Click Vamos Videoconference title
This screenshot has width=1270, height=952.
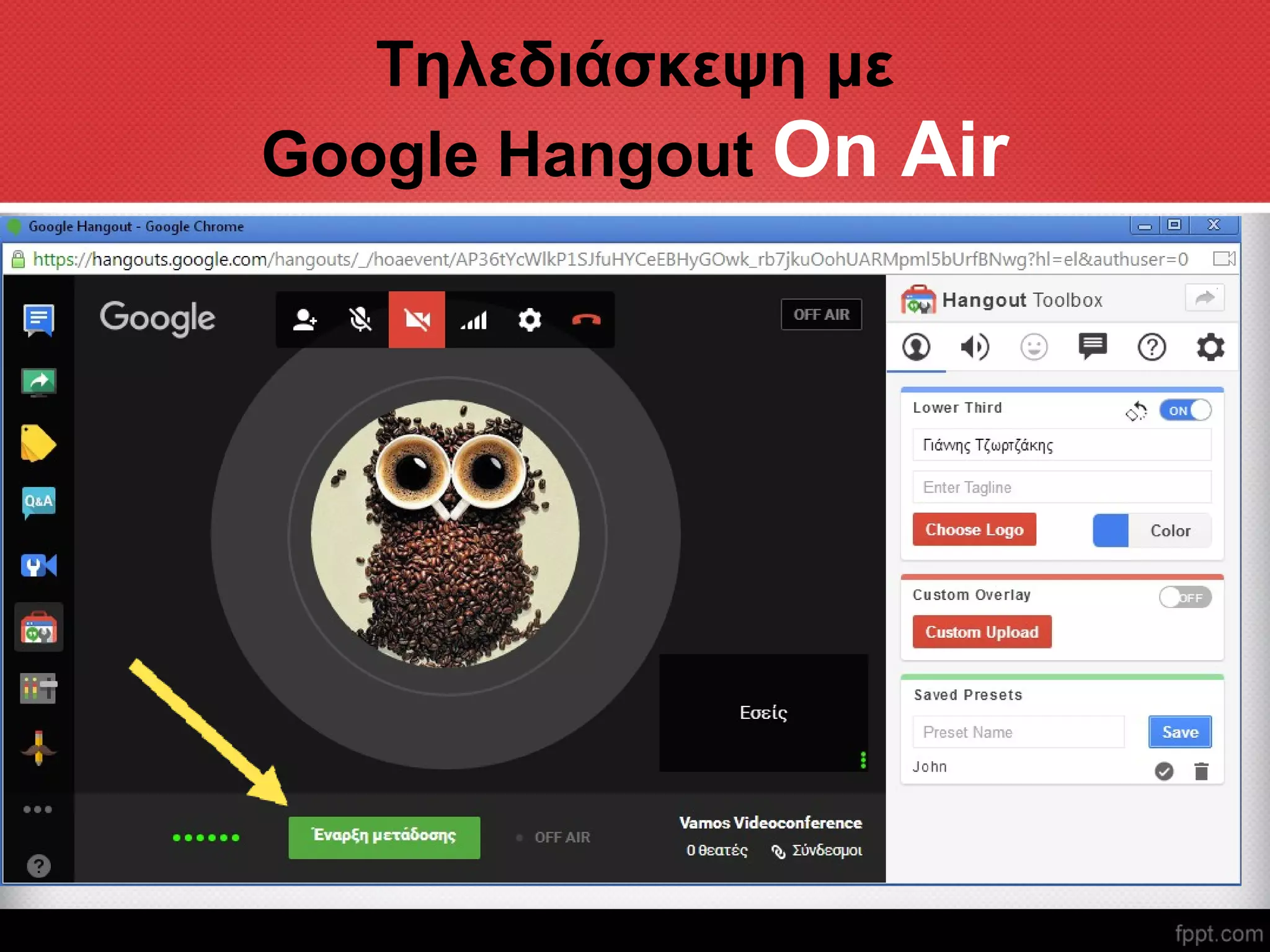click(x=770, y=823)
